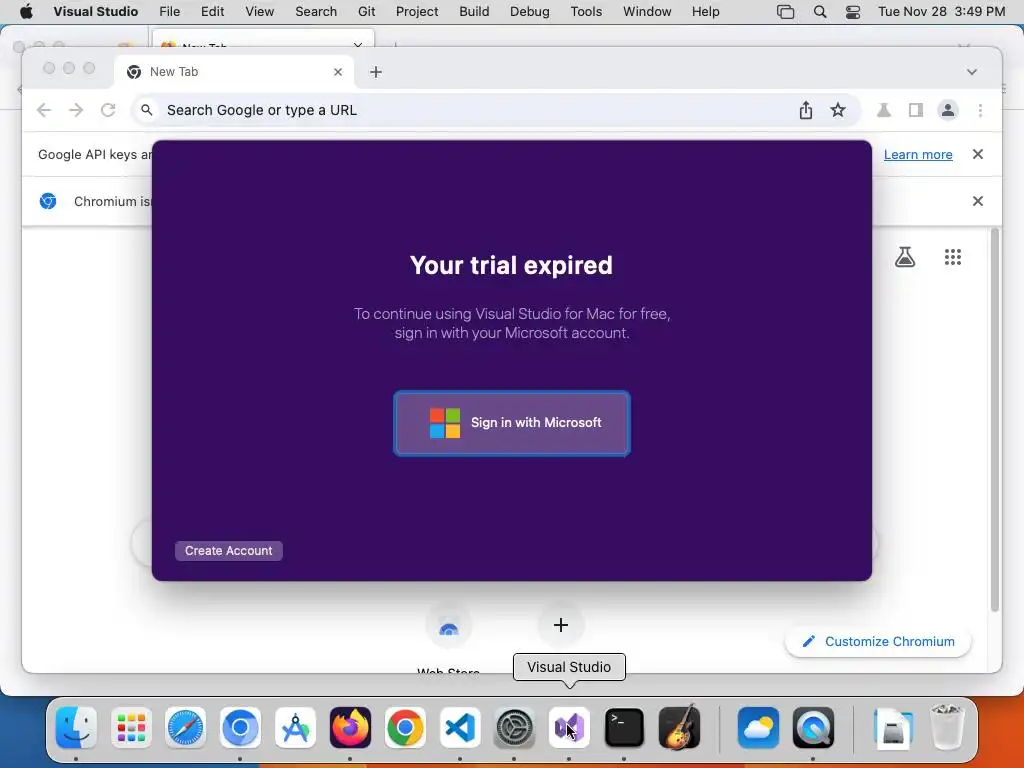1024x768 pixels.
Task: Open the Apple menu
Action: coord(26,12)
